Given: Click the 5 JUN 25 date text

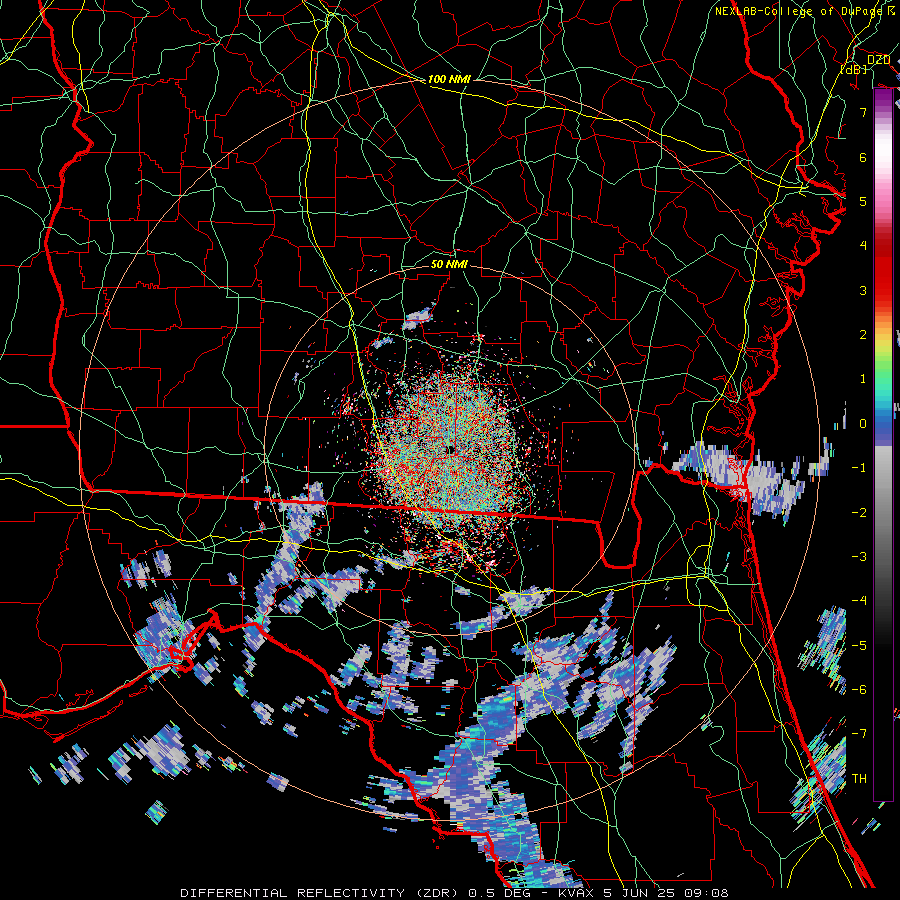Looking at the screenshot, I should (640, 893).
